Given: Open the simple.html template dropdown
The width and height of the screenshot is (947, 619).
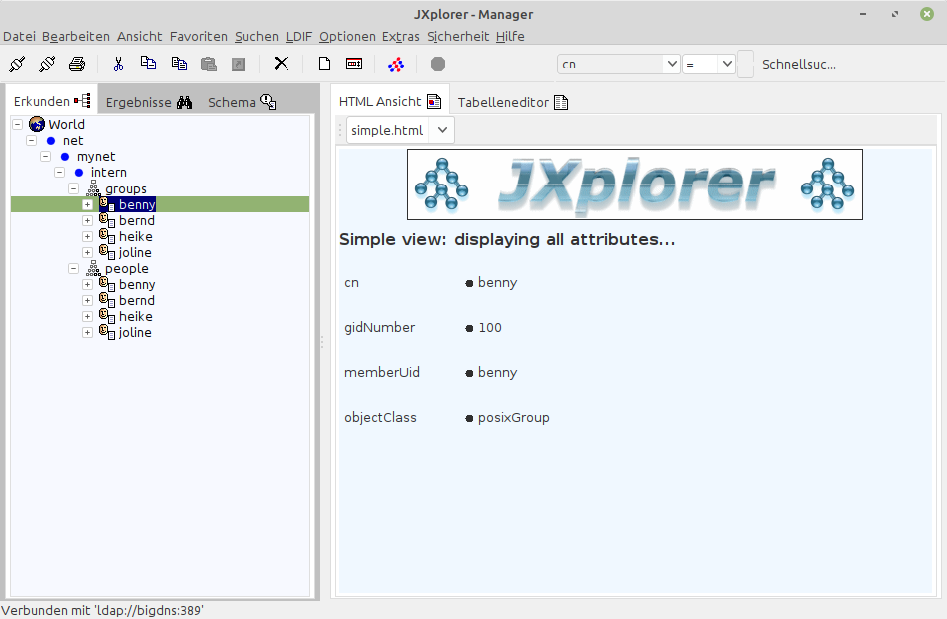Looking at the screenshot, I should 443,130.
